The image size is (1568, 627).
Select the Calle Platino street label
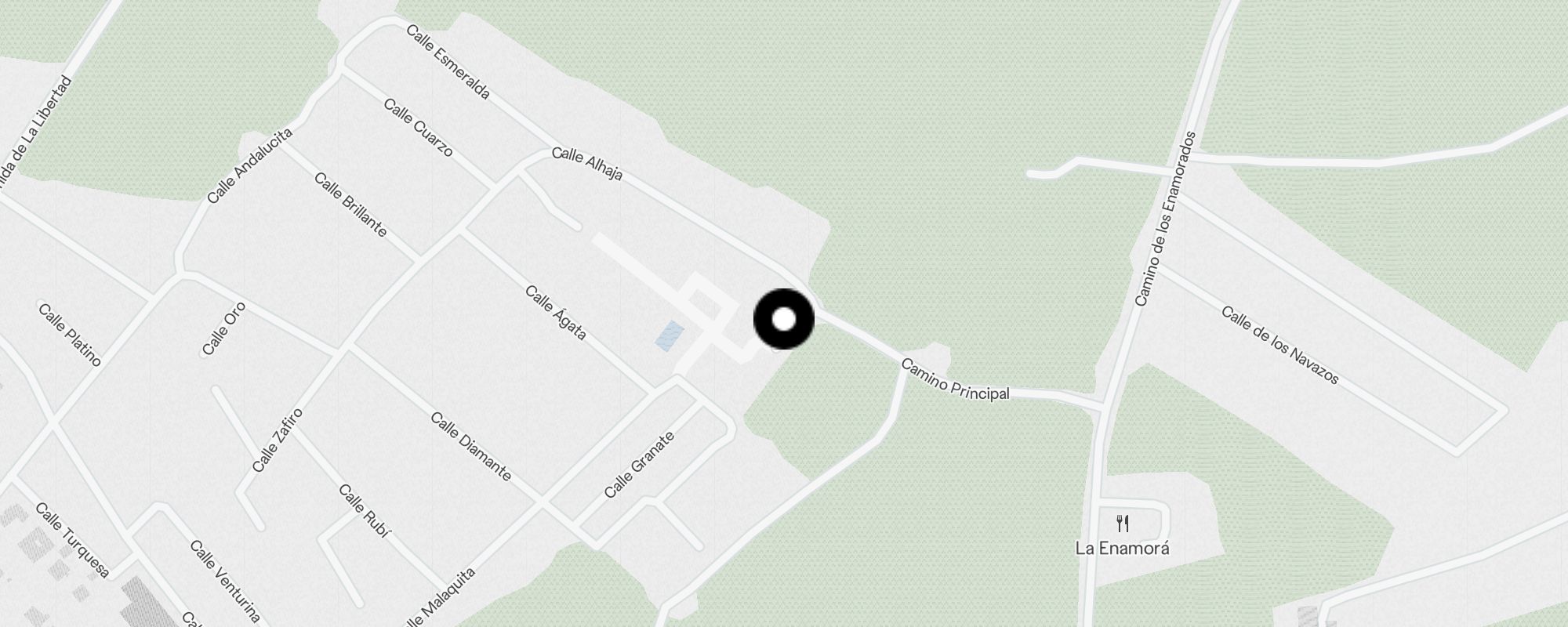tap(70, 335)
